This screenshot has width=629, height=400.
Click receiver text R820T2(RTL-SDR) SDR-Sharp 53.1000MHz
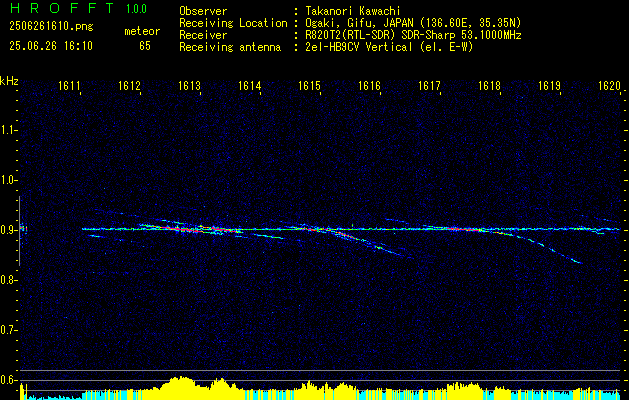(413, 35)
